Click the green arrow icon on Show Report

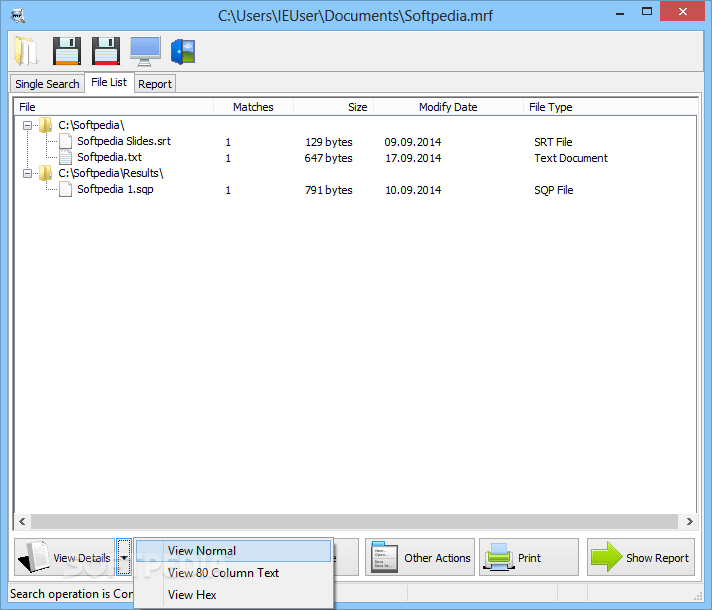606,557
